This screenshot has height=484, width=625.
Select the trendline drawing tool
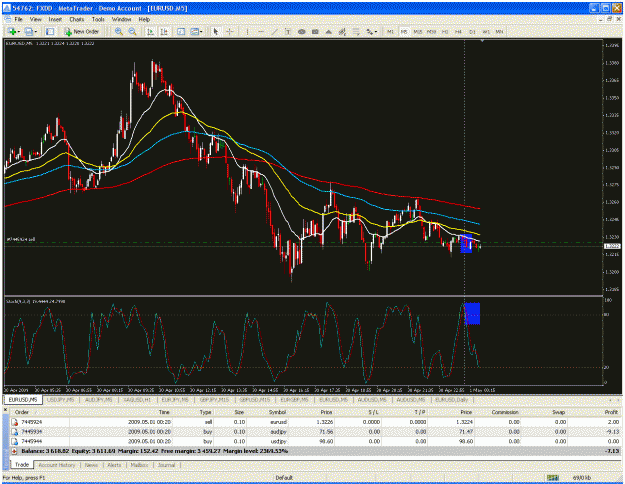(274, 31)
